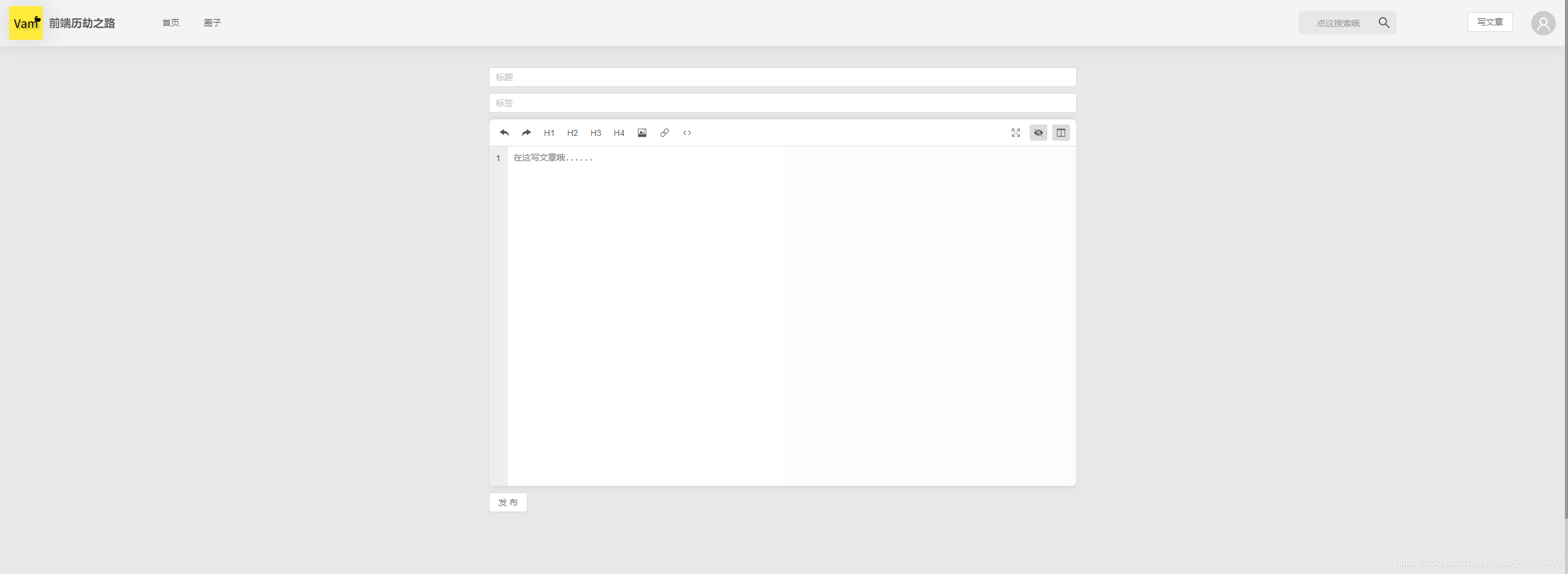Click the editor text area placeholder 在这写文章哦
Viewport: 1568px width, 574px height.
[x=552, y=158]
